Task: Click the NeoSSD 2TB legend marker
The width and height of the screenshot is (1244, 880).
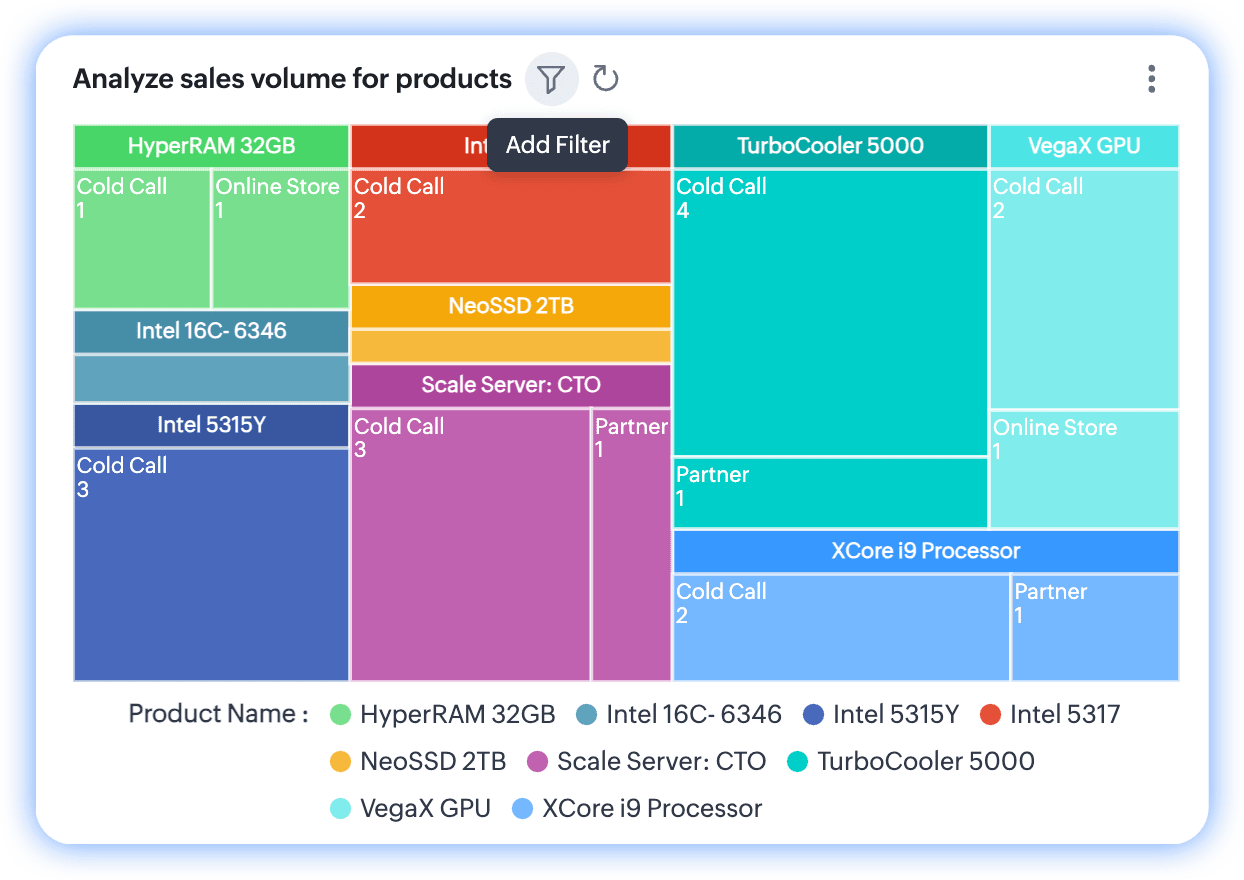Action: click(341, 761)
